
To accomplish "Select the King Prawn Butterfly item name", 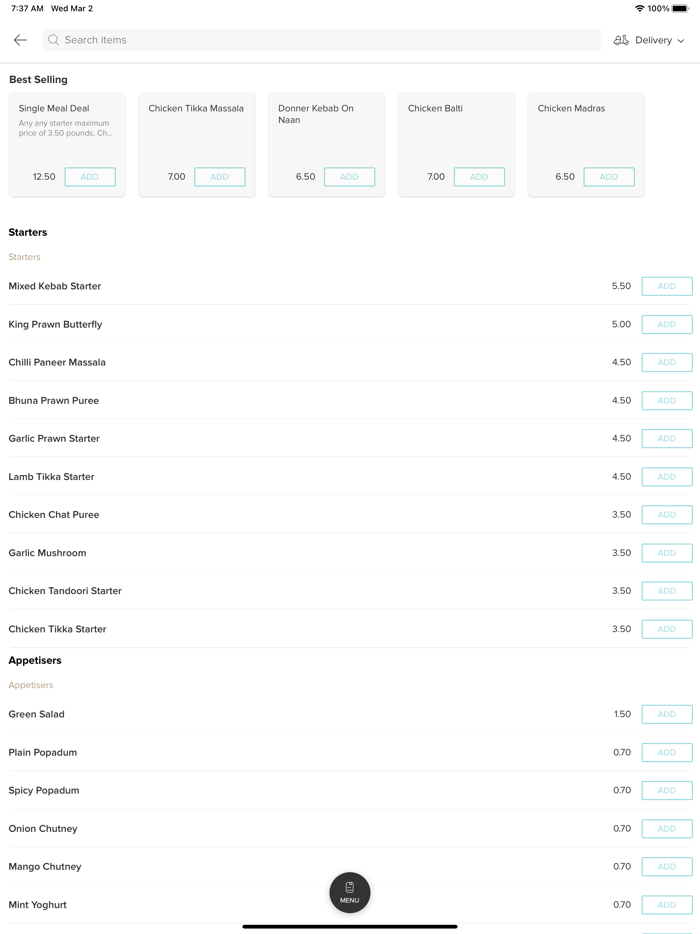I will [x=55, y=325].
